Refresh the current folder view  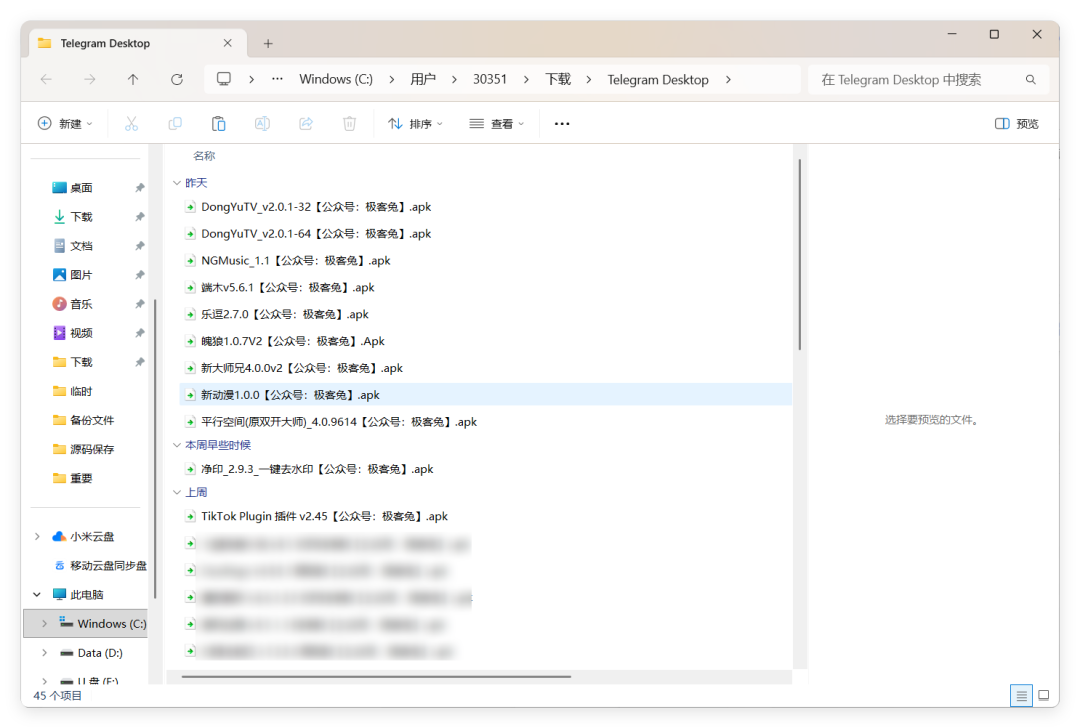point(177,80)
